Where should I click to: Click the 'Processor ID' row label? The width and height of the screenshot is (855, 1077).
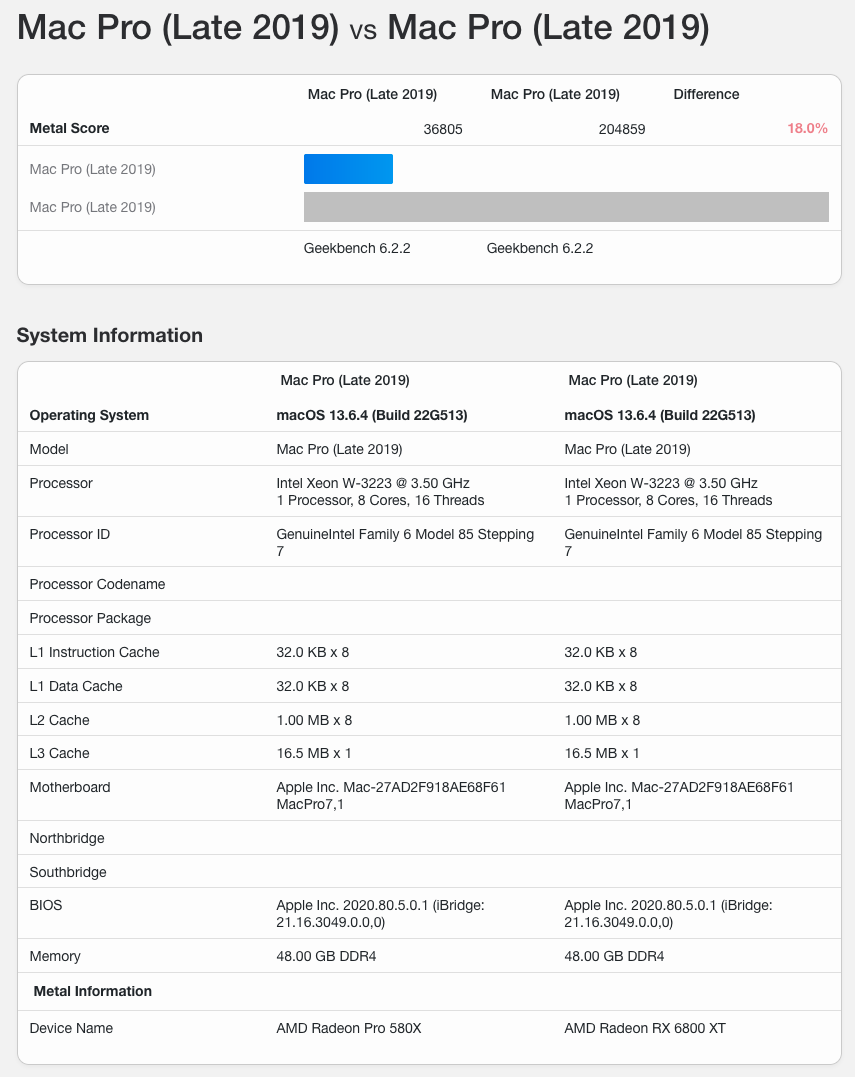(x=69, y=534)
